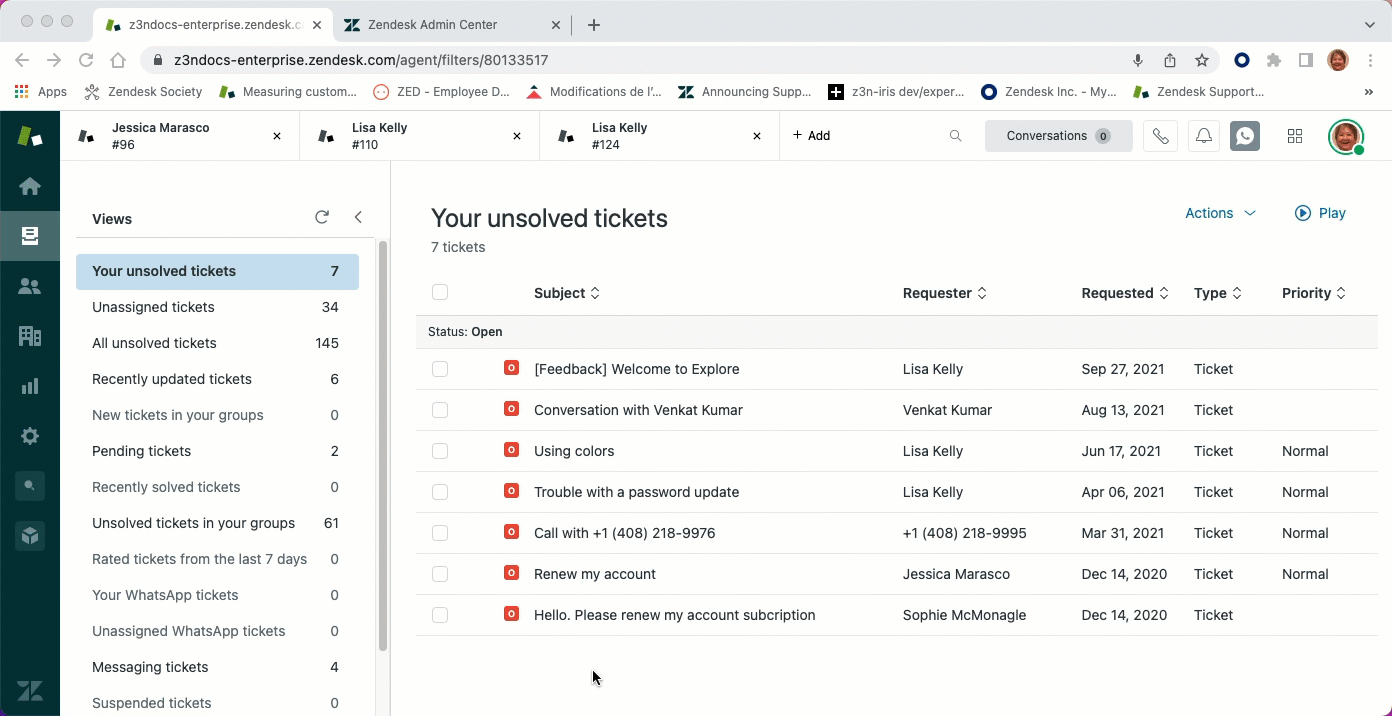The image size is (1392, 716).
Task: Open the Home dashboard in the sidebar
Action: [x=30, y=186]
